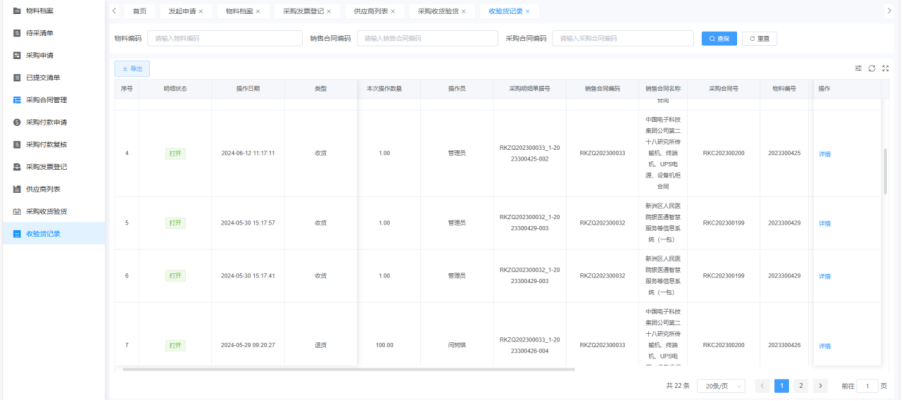This screenshot has width=902, height=401.
Task: Select page 2 in pagination
Action: point(800,385)
